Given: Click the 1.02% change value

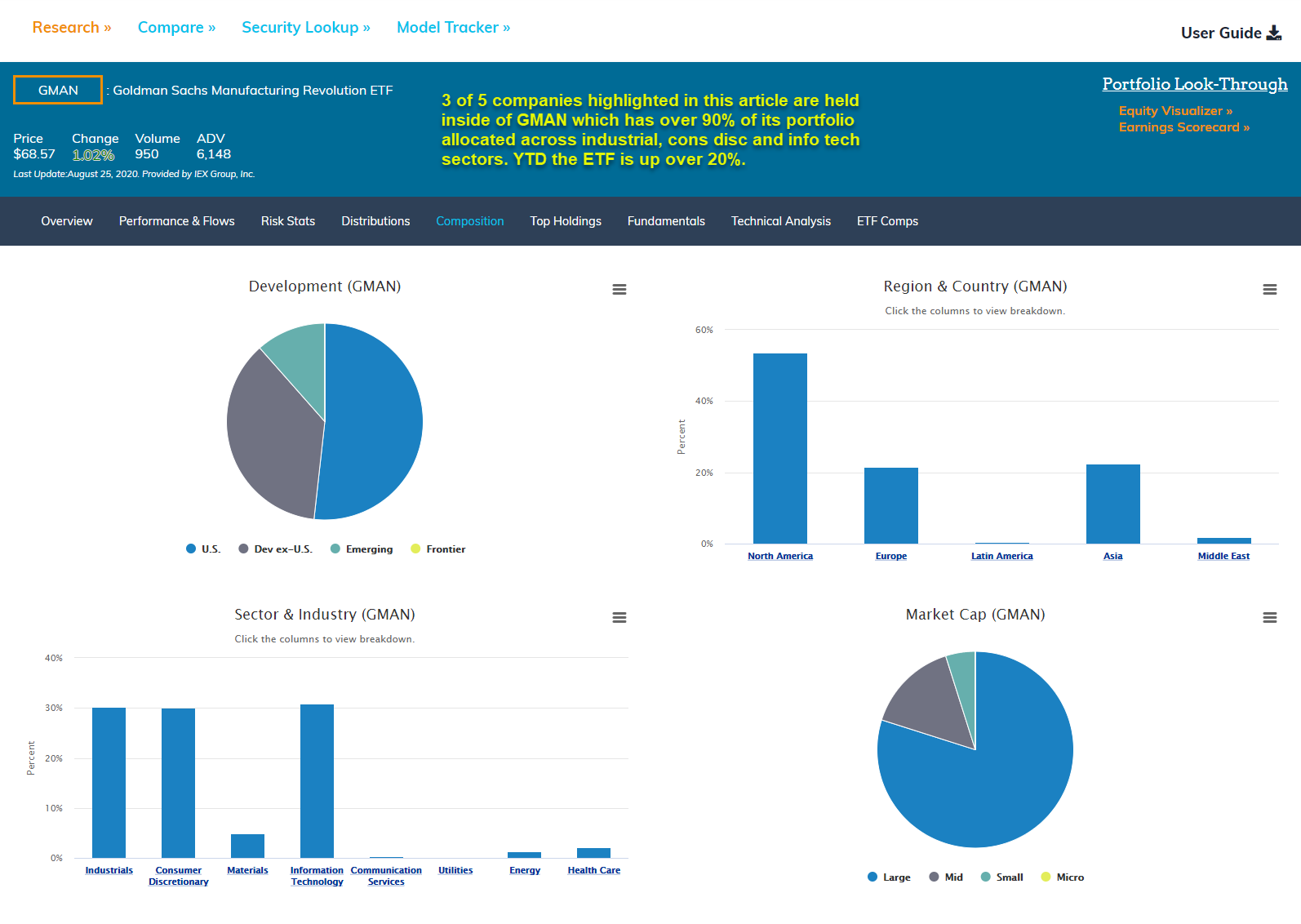Looking at the screenshot, I should point(93,154).
